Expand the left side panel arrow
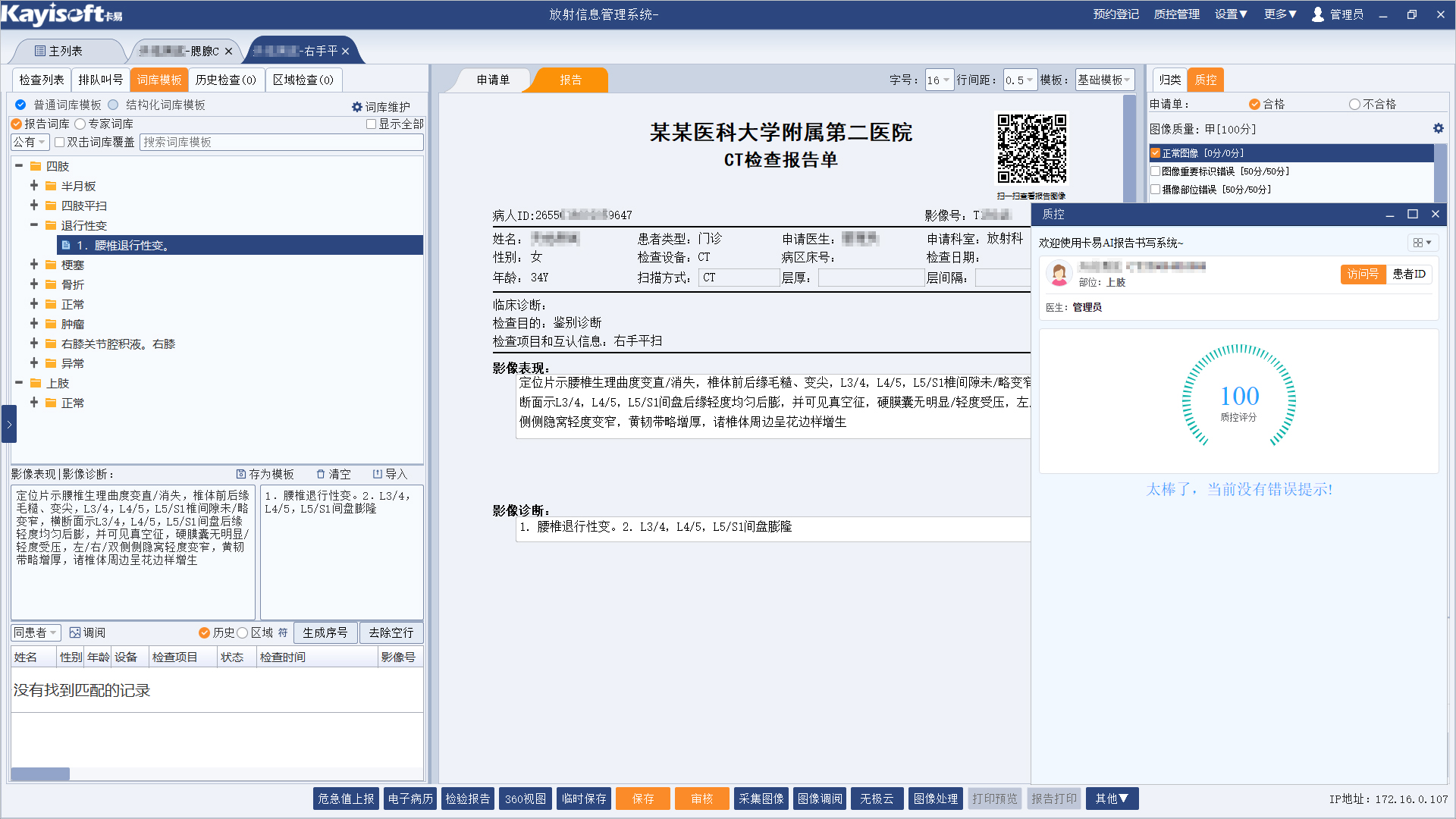The image size is (1456, 819). [x=9, y=424]
